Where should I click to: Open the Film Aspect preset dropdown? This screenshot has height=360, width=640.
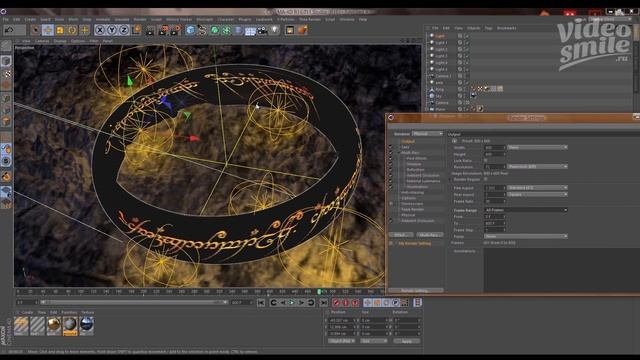[x=537, y=188]
